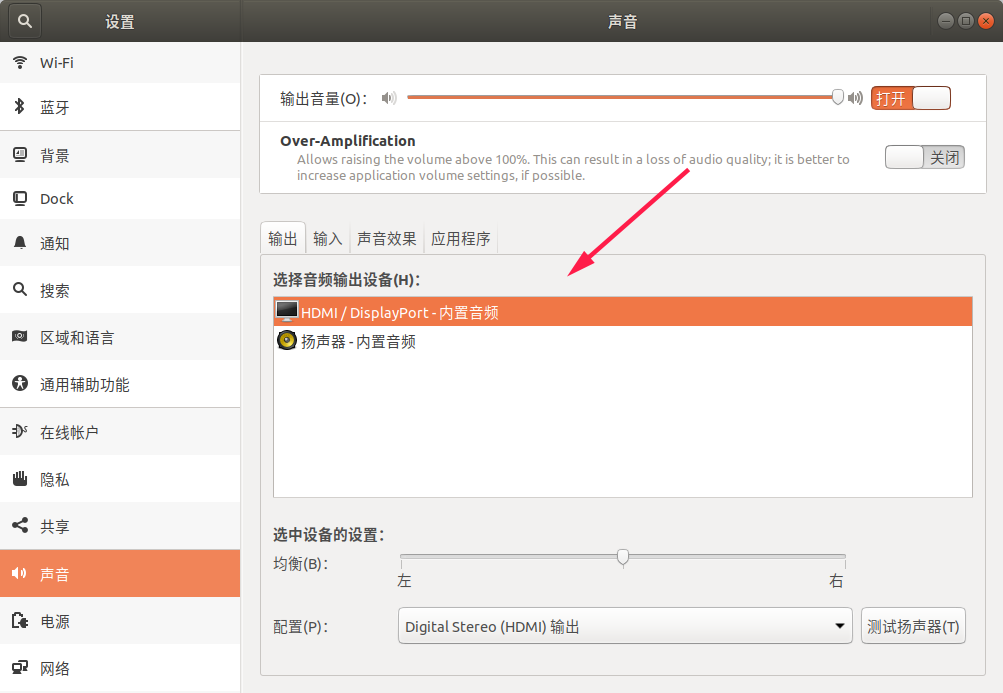The width and height of the screenshot is (1003, 693).
Task: Click the network icon beside 网络
Action: 20,667
